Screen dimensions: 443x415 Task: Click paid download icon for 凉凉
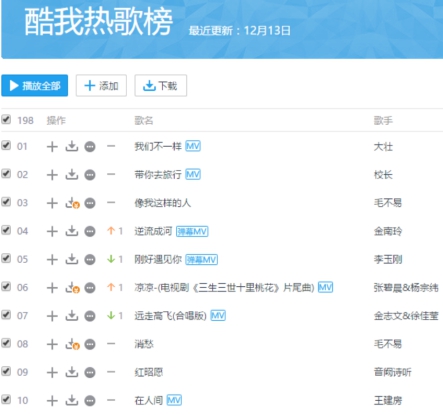[x=72, y=288]
